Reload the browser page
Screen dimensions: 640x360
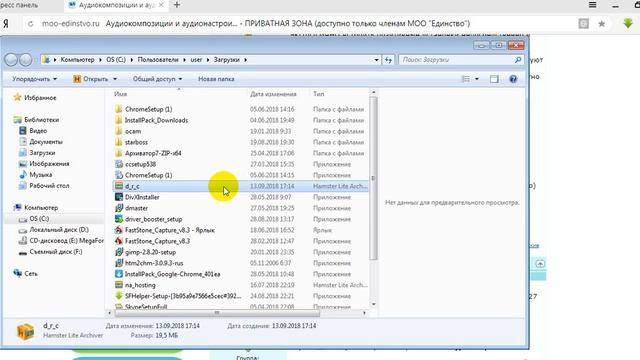pyautogui.click(x=31, y=24)
